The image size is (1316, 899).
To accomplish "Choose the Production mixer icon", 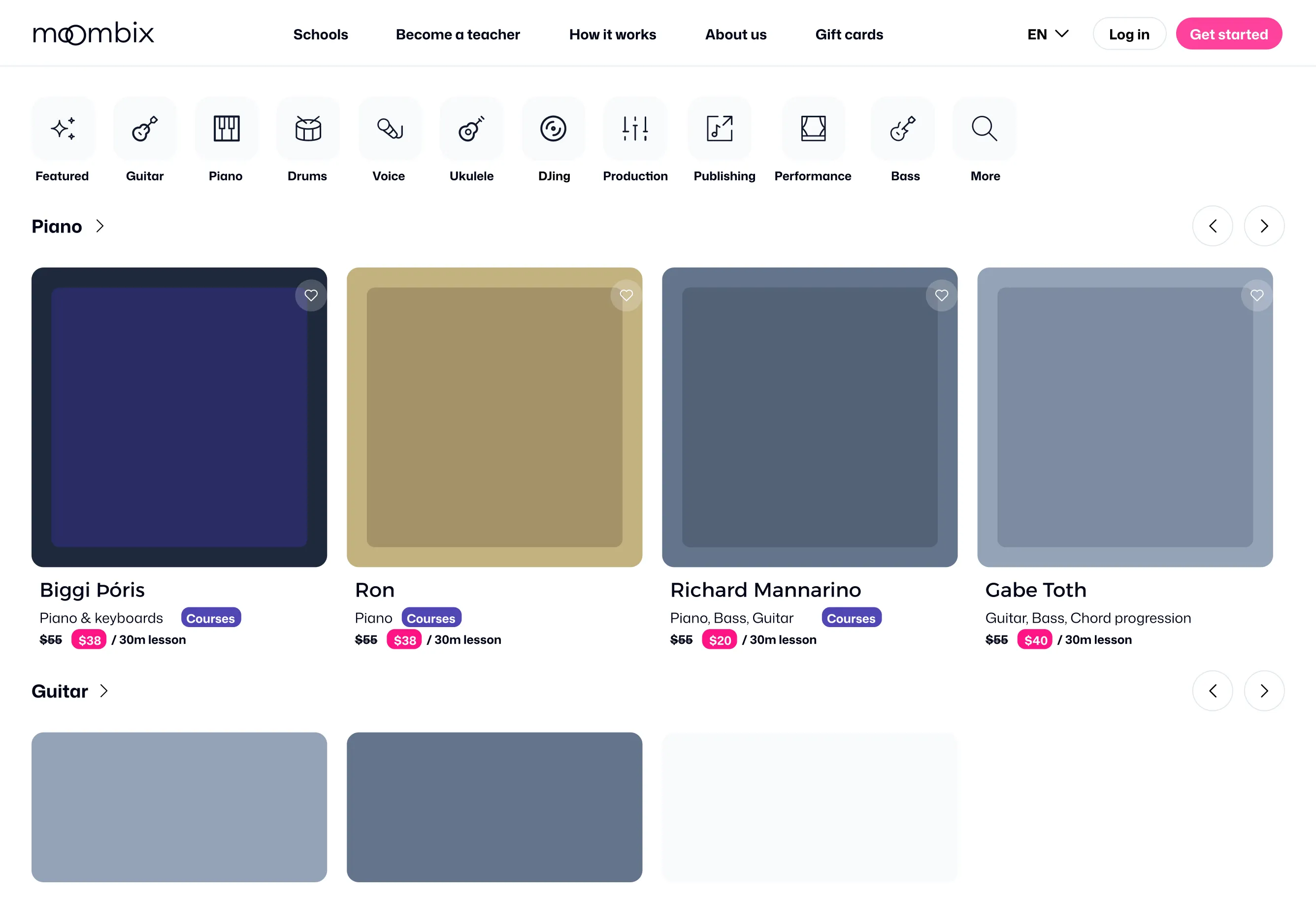I will point(635,129).
